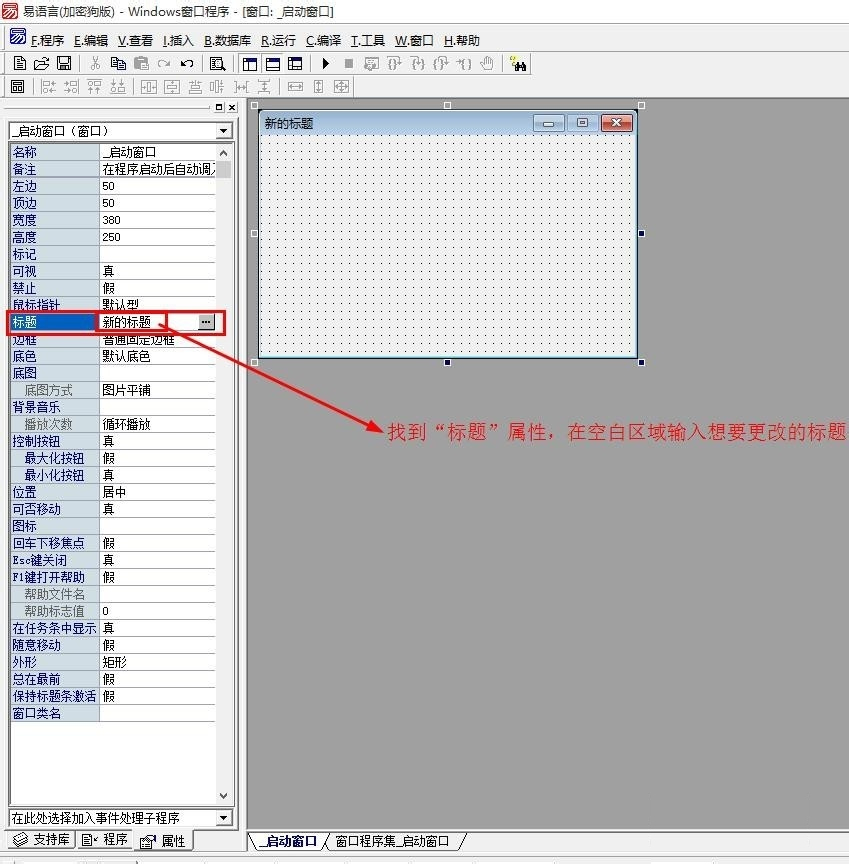Open the B.数据库 menu
Image resolution: width=849 pixels, height=864 pixels.
[227, 41]
